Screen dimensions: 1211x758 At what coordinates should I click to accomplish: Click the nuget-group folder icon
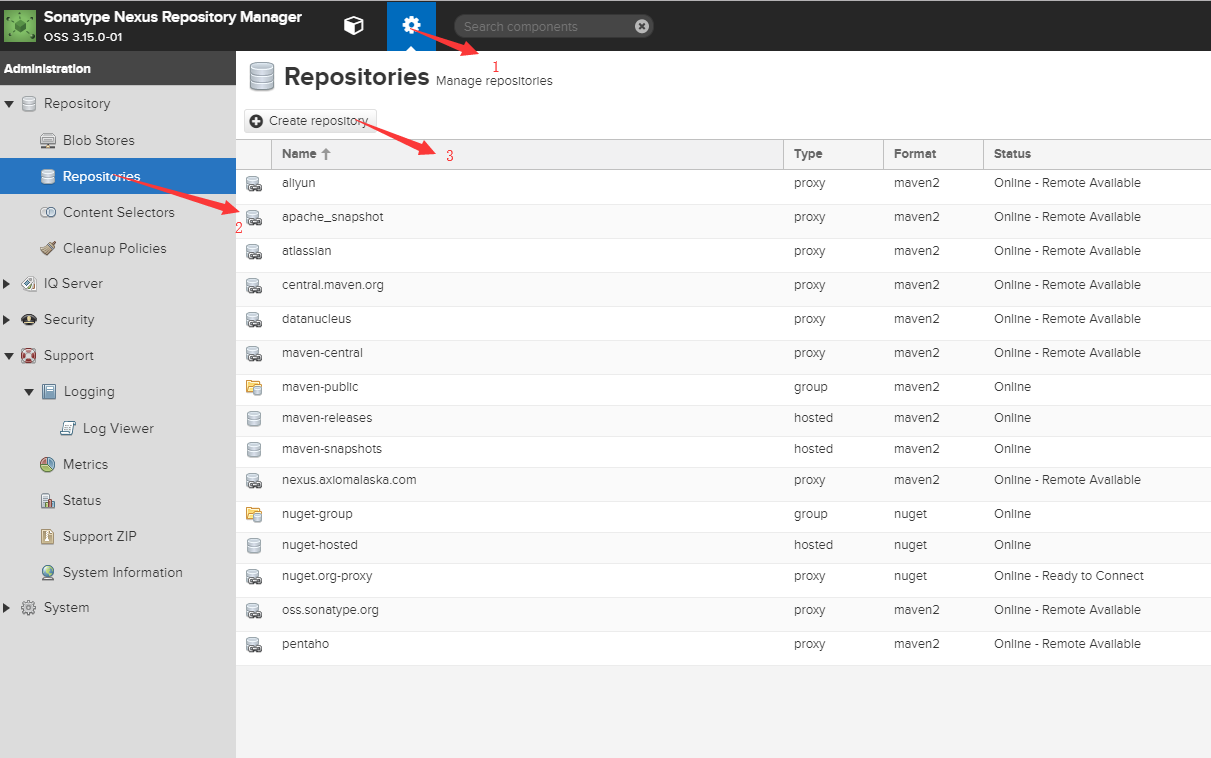[x=254, y=514]
